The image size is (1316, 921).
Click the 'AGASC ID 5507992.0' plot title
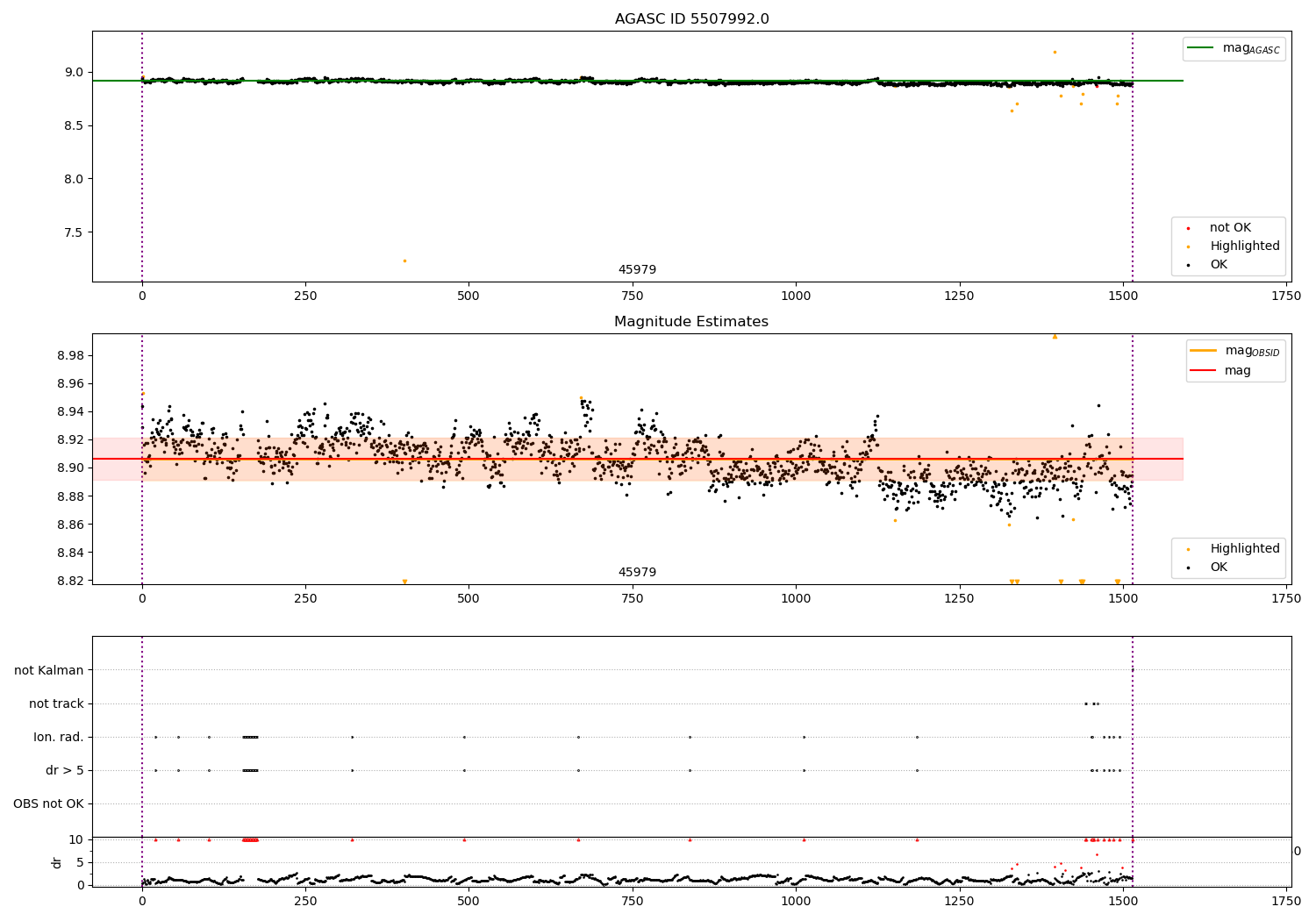pos(691,19)
